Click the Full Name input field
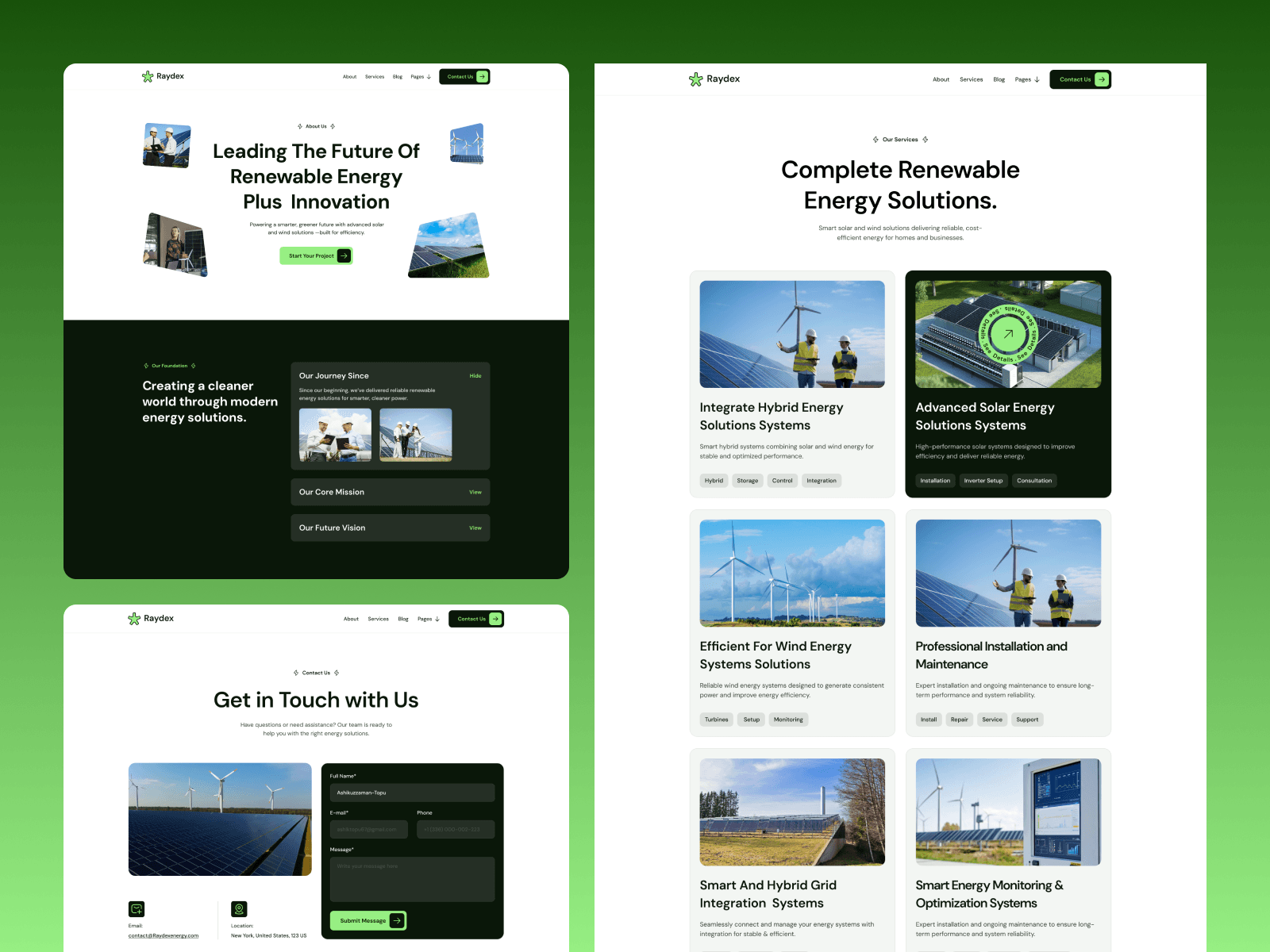Image resolution: width=1270 pixels, height=952 pixels. (412, 793)
